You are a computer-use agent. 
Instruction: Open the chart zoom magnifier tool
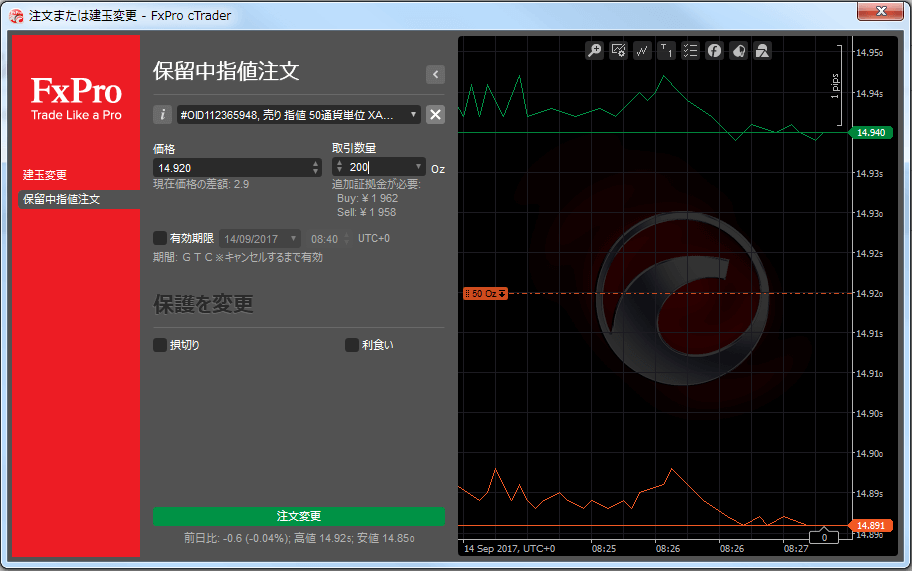click(x=594, y=51)
